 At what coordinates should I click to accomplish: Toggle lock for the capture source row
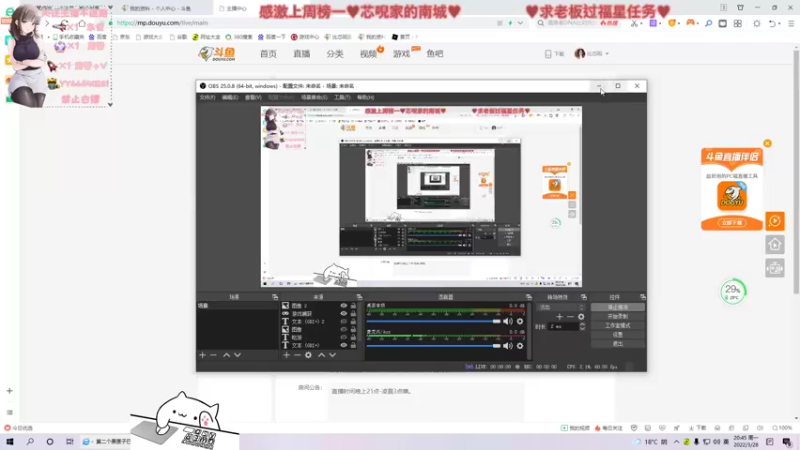(x=353, y=314)
